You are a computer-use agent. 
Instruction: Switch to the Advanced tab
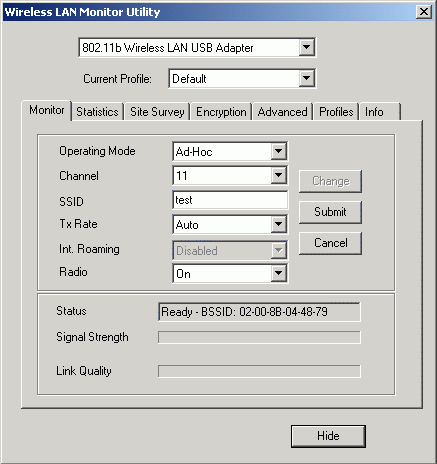(282, 112)
